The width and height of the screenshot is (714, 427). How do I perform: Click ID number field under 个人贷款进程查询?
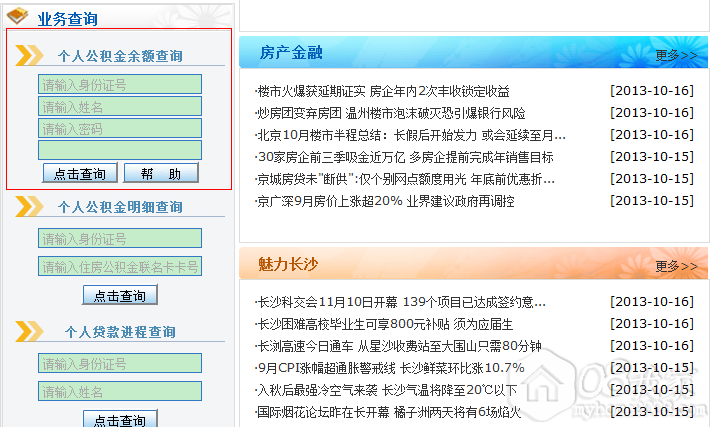click(x=120, y=363)
